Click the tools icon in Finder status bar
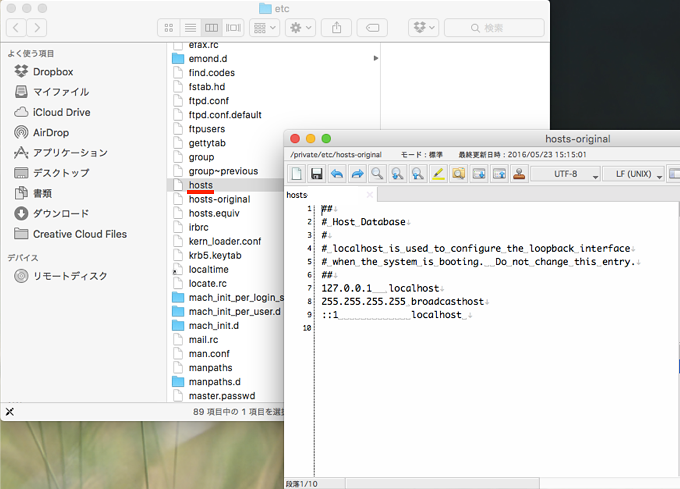680x489 pixels. click(x=10, y=412)
